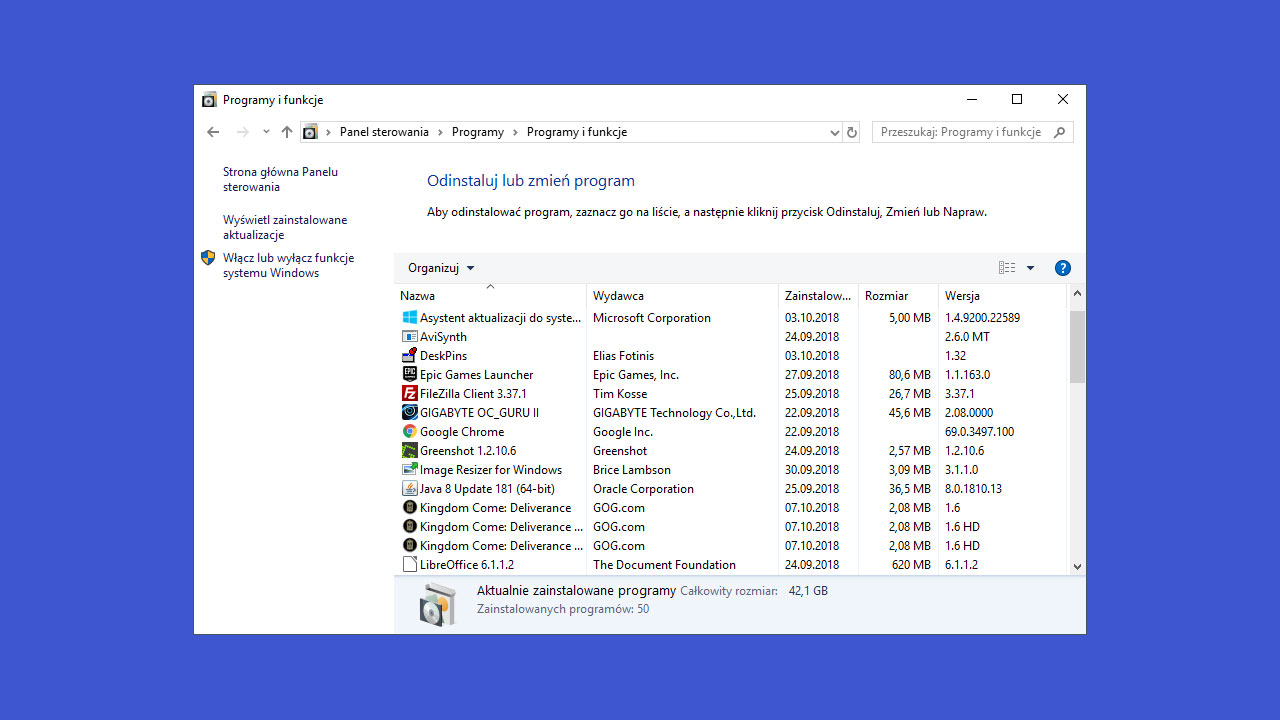Image resolution: width=1280 pixels, height=720 pixels.
Task: Click the refresh address bar button
Action: (852, 132)
